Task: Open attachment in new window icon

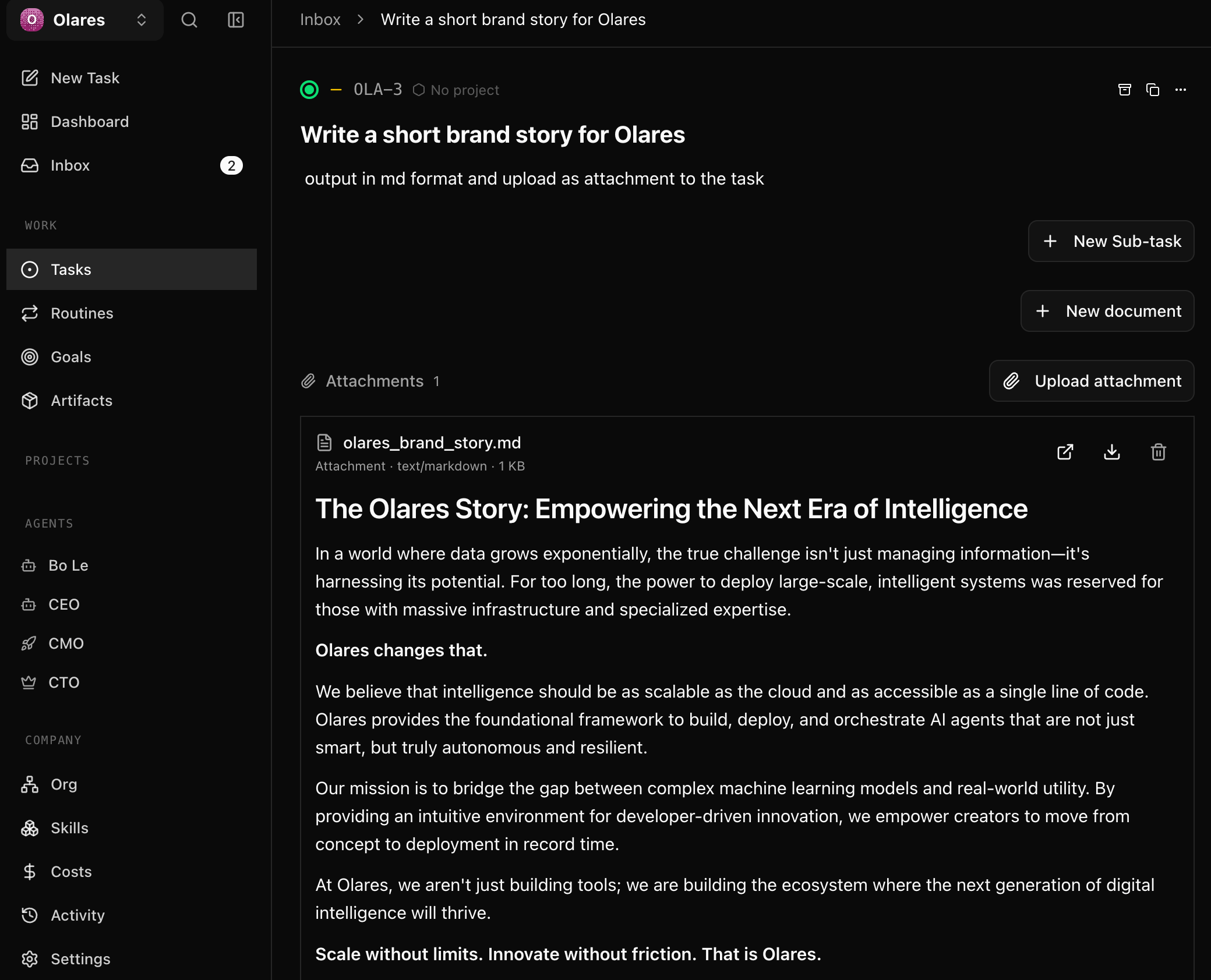Action: coord(1065,452)
